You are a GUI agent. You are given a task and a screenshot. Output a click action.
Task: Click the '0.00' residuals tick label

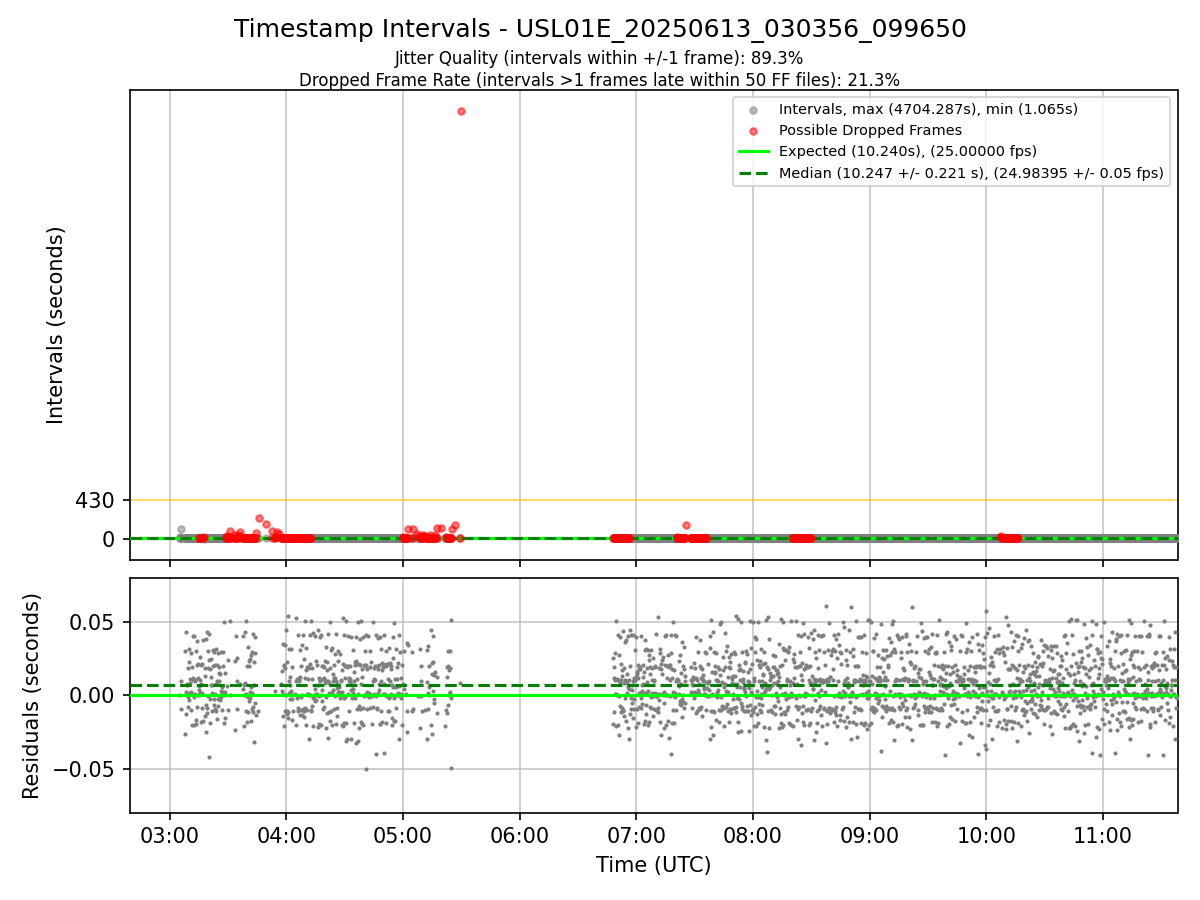pyautogui.click(x=93, y=696)
